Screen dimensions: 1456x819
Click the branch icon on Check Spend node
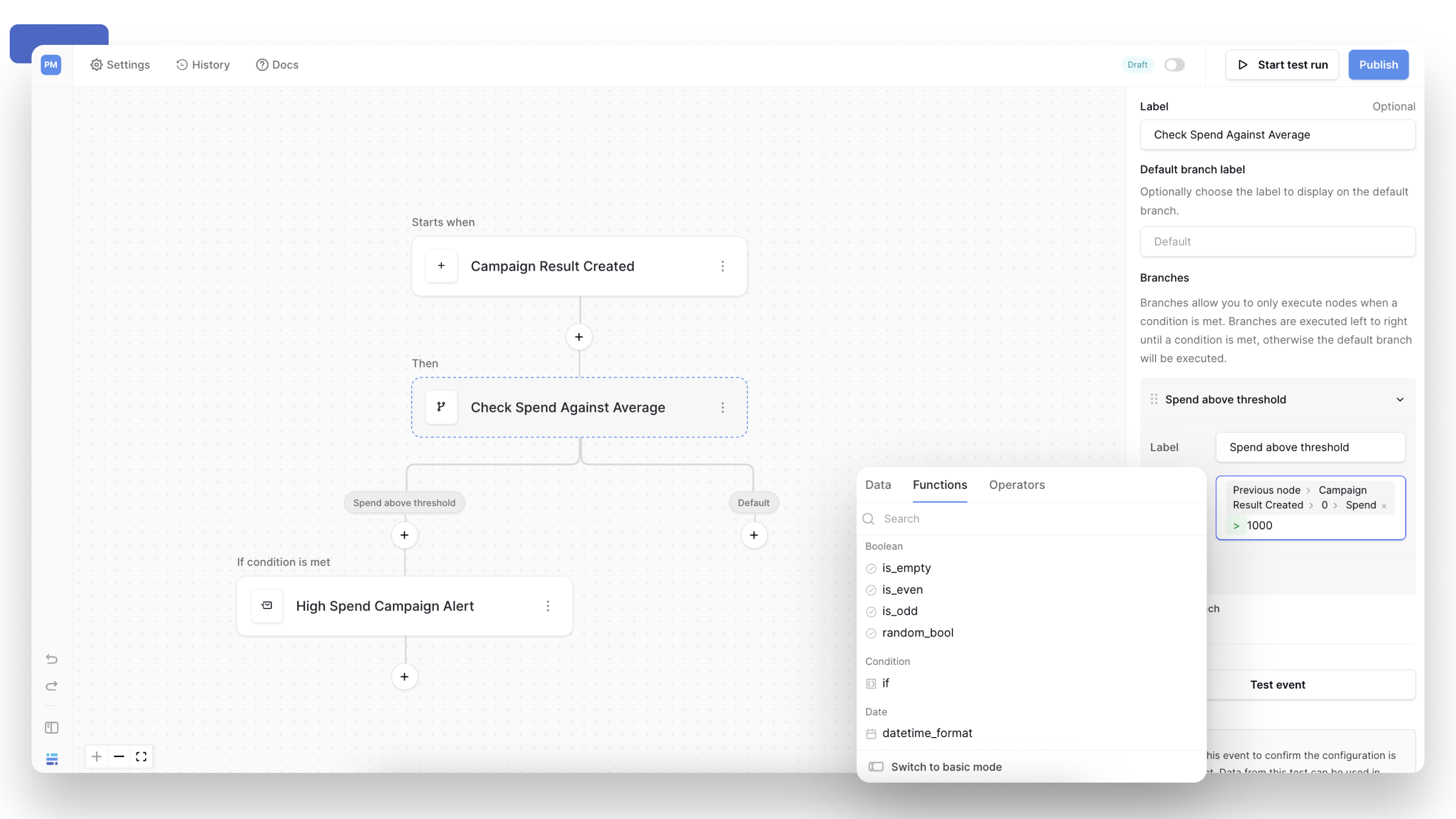point(441,407)
